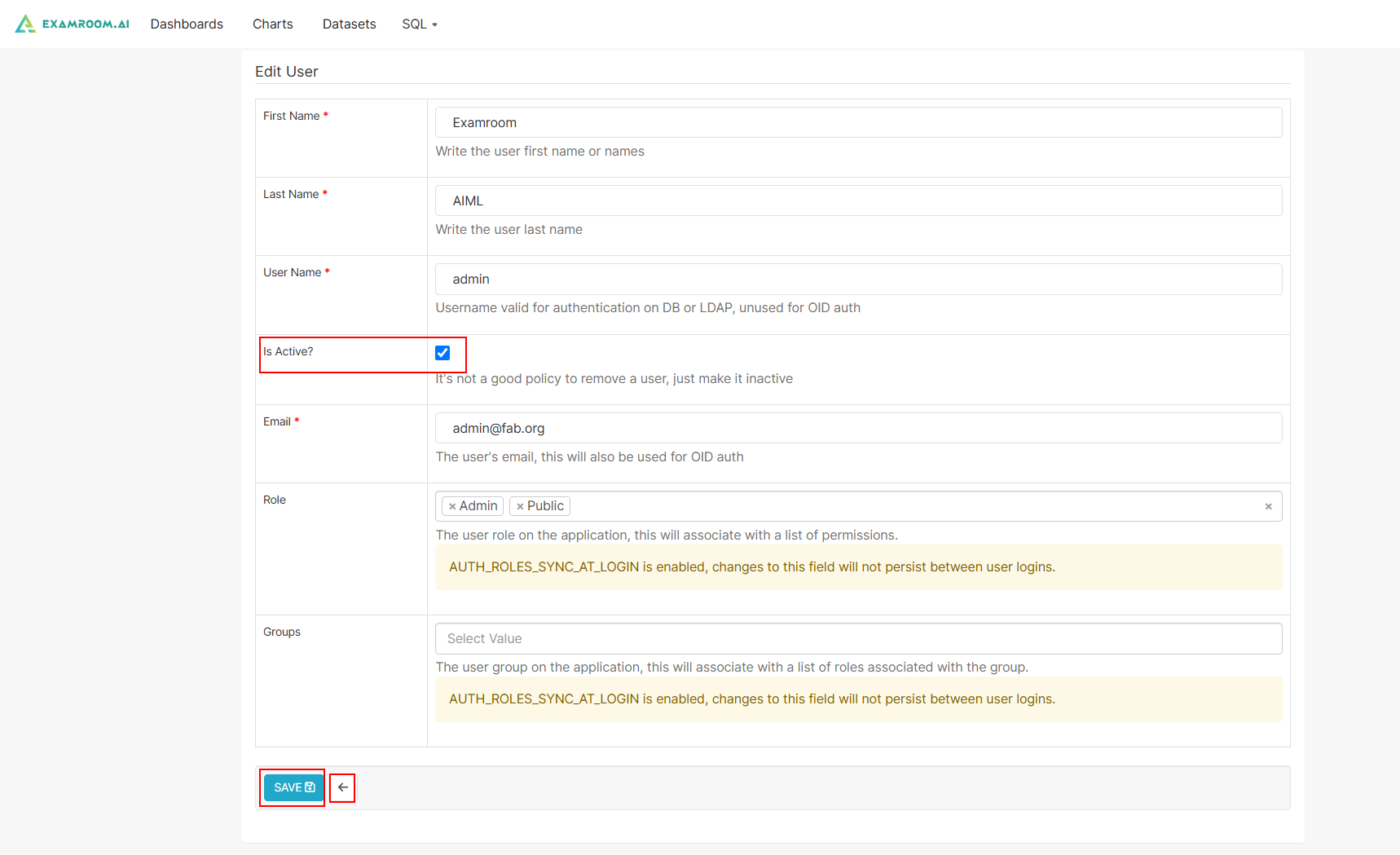Click the Public role tag label
The width and height of the screenshot is (1400, 855).
[x=545, y=506]
